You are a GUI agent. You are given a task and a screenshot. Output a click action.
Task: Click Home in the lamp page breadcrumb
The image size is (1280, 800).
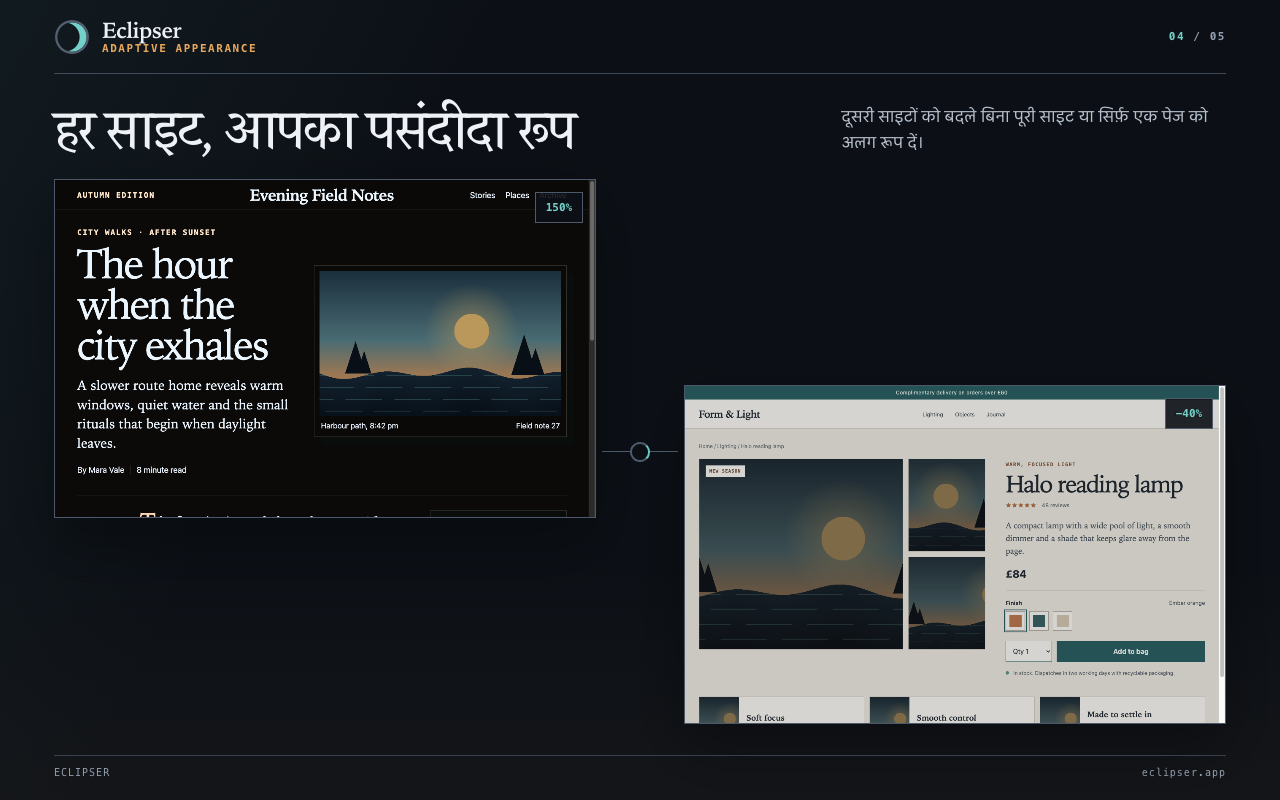(x=705, y=446)
